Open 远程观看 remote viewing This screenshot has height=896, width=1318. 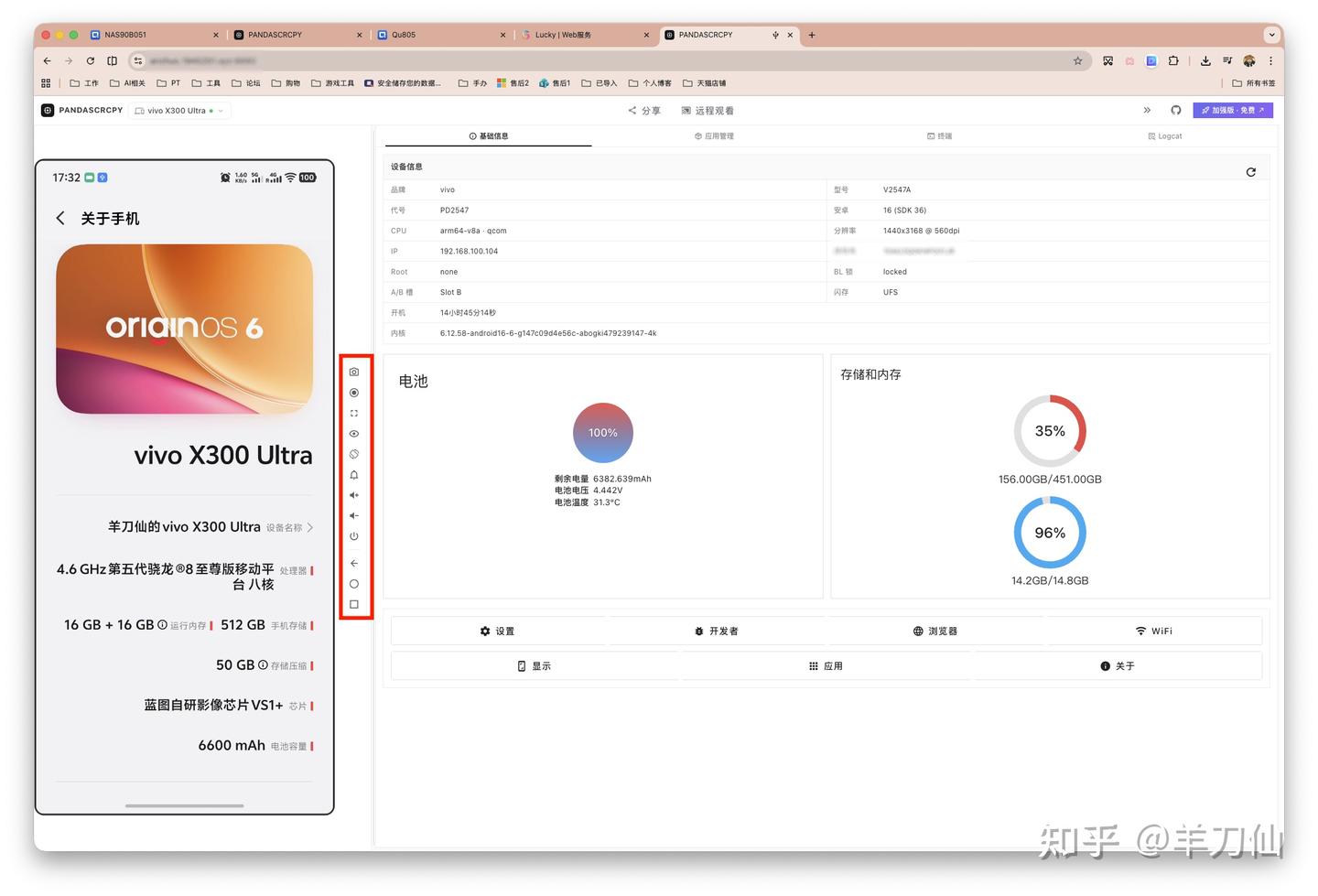(x=708, y=111)
